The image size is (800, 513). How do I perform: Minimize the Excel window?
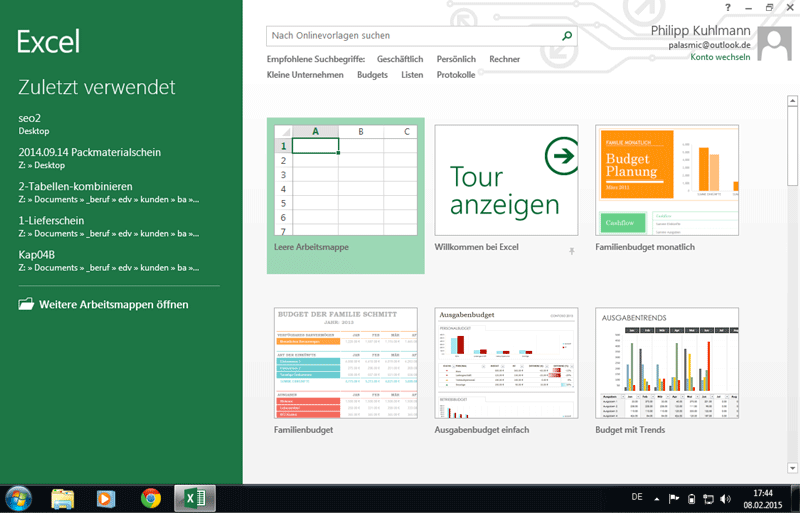tap(748, 8)
